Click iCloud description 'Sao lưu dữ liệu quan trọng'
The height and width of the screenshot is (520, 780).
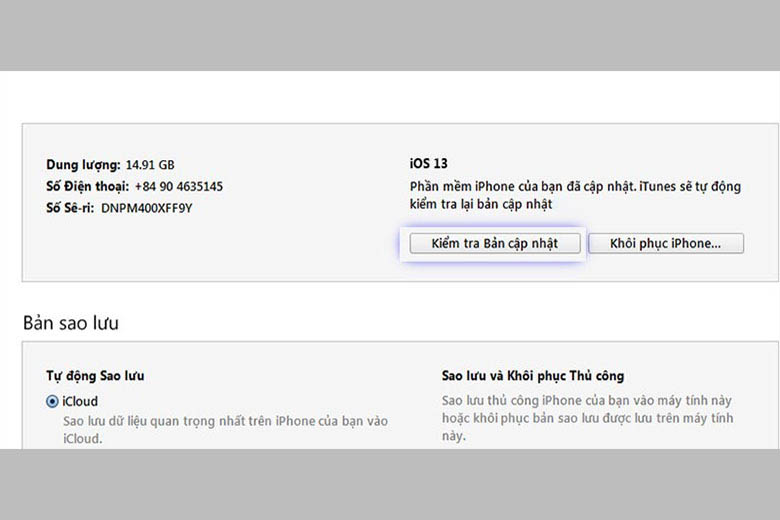(x=225, y=430)
